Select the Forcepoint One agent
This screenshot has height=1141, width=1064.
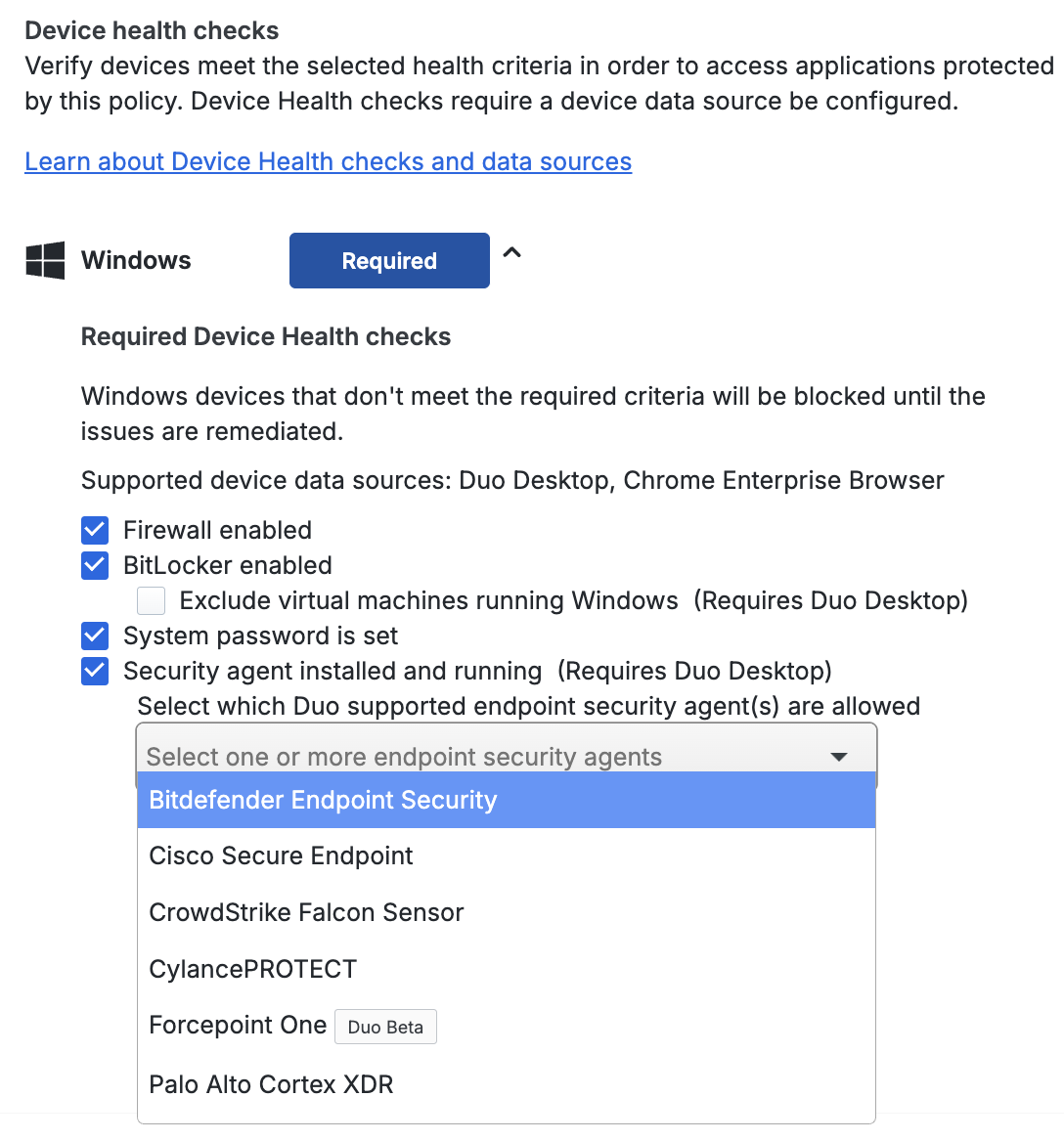coord(238,1025)
